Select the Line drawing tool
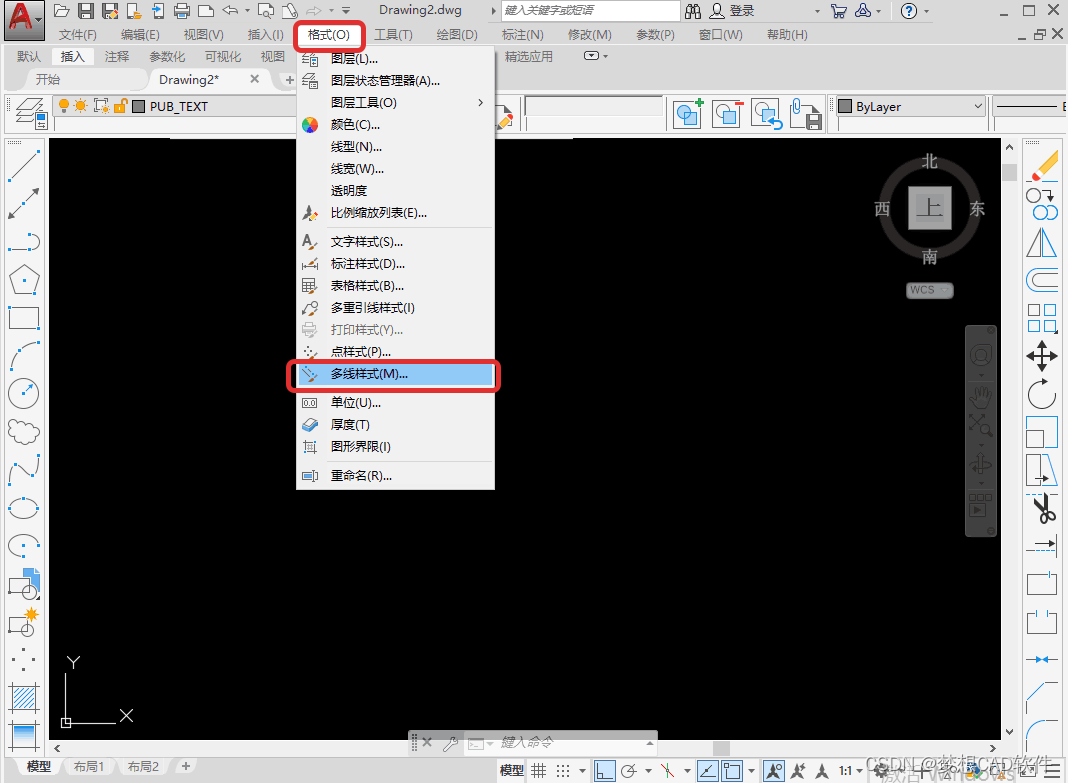The image size is (1068, 783). pos(24,166)
